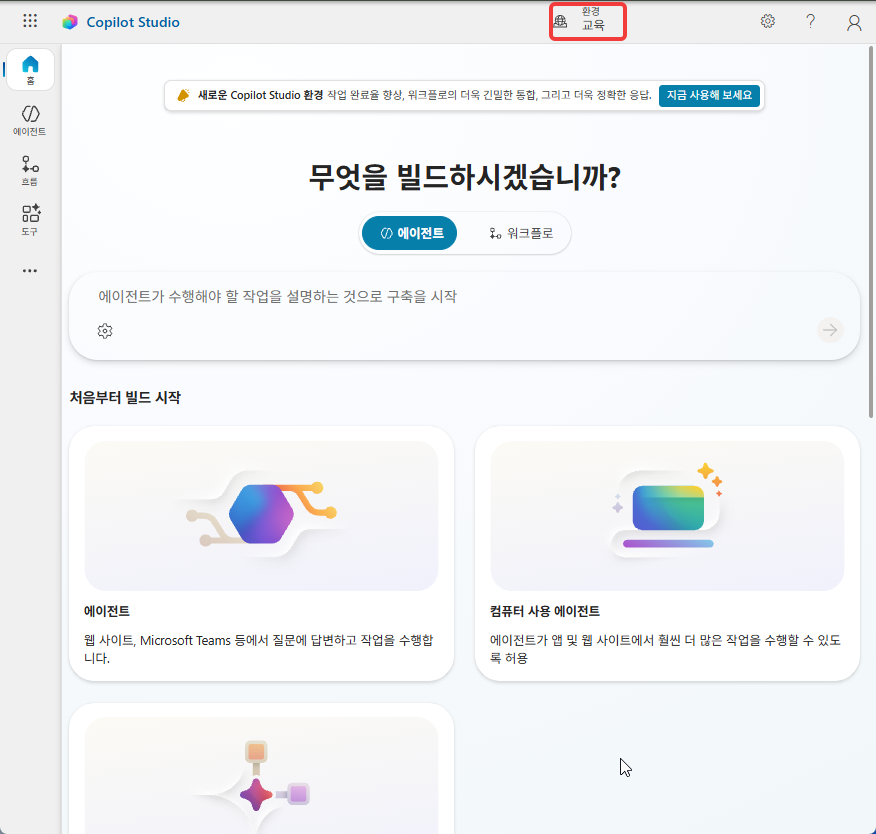This screenshot has width=876, height=834.
Task: Click the 에이전트 card title
Action: [107, 611]
